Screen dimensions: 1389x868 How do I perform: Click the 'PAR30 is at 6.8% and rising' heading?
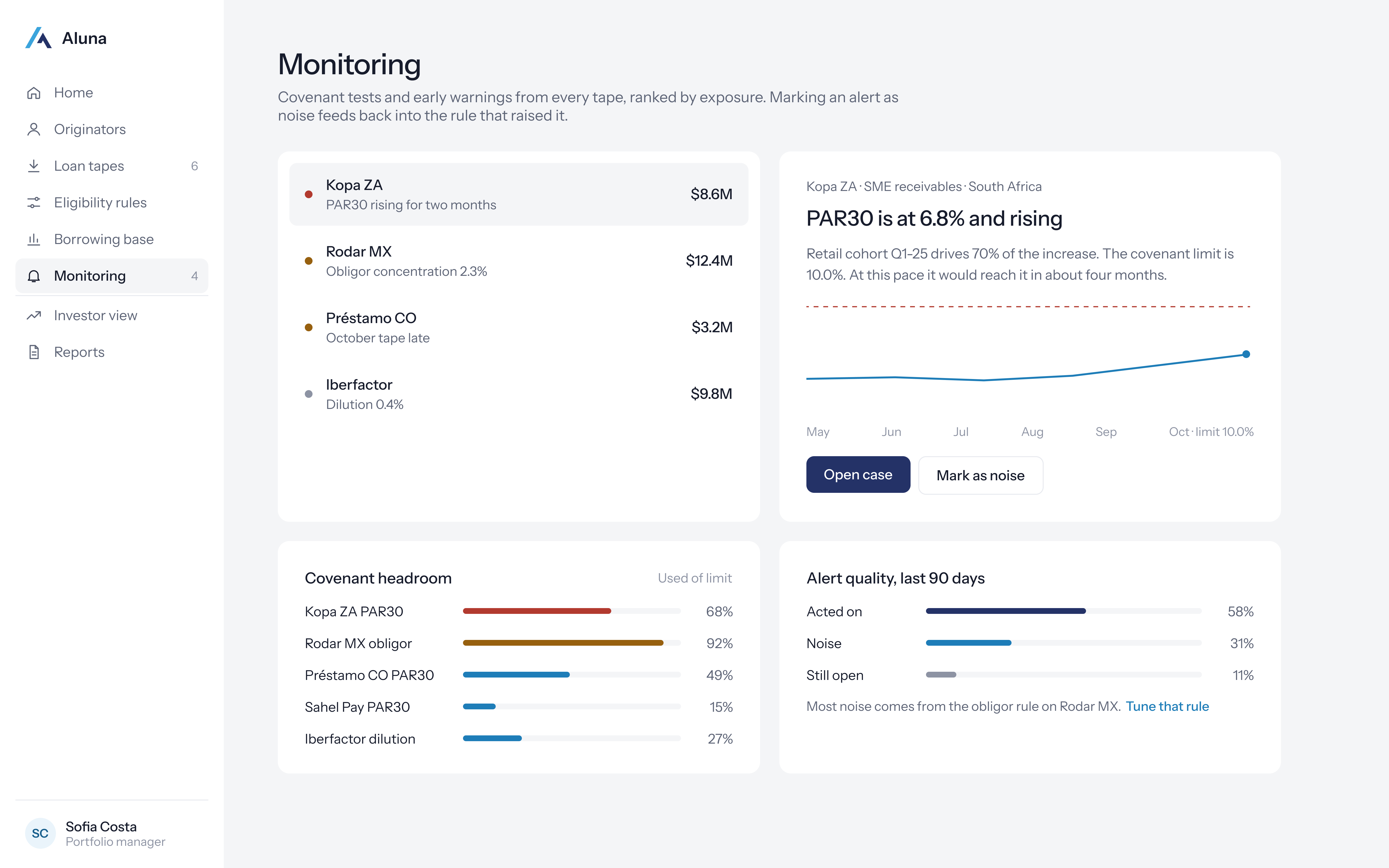(934, 219)
